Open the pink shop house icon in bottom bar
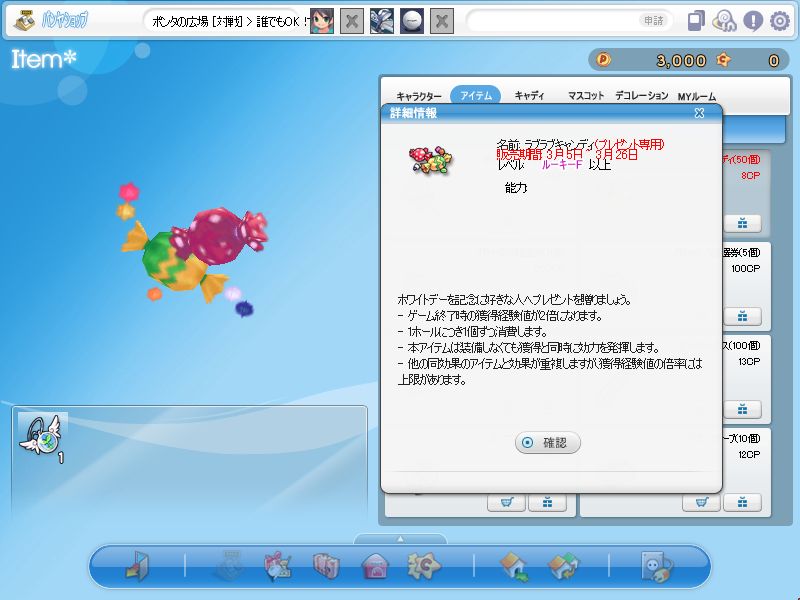800x600 pixels. [x=375, y=566]
